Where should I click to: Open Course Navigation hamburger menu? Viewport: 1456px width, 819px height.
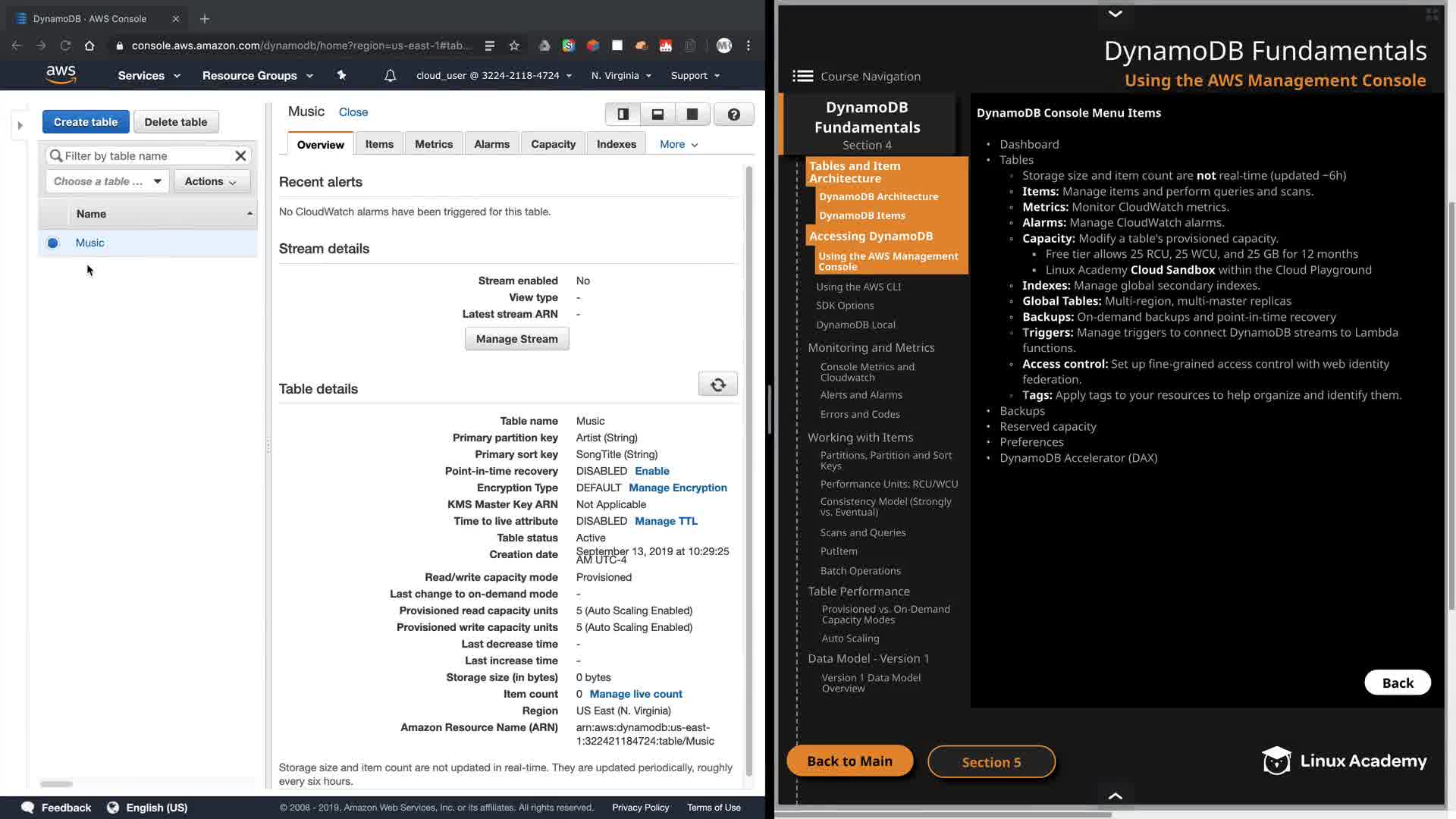click(x=802, y=76)
